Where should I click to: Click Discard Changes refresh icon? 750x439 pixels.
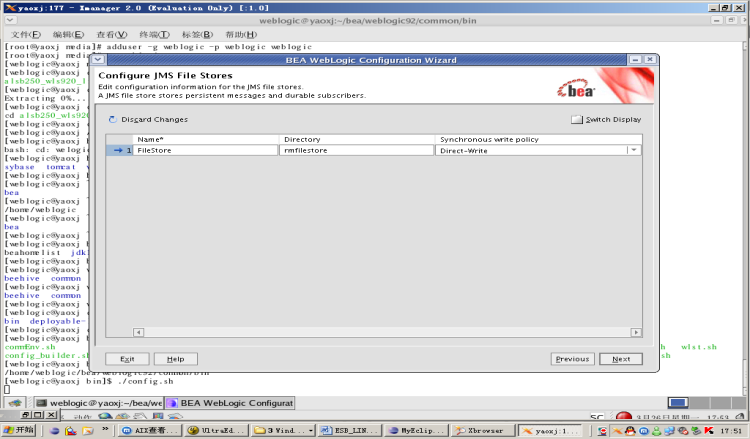tap(112, 119)
